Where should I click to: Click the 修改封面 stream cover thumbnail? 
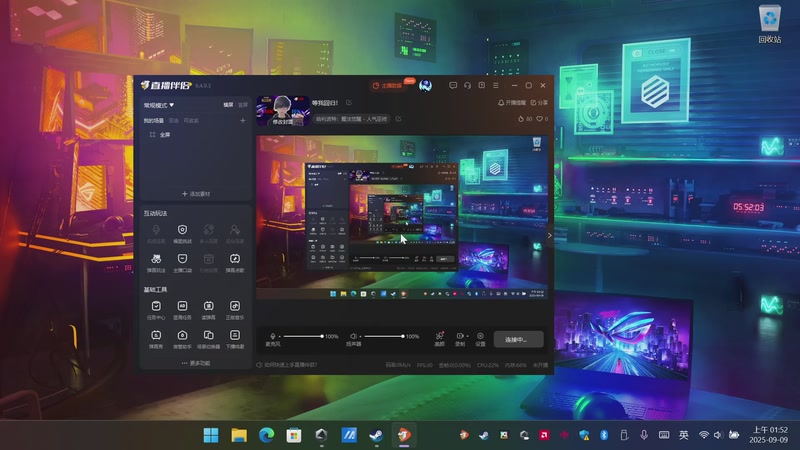(x=283, y=111)
